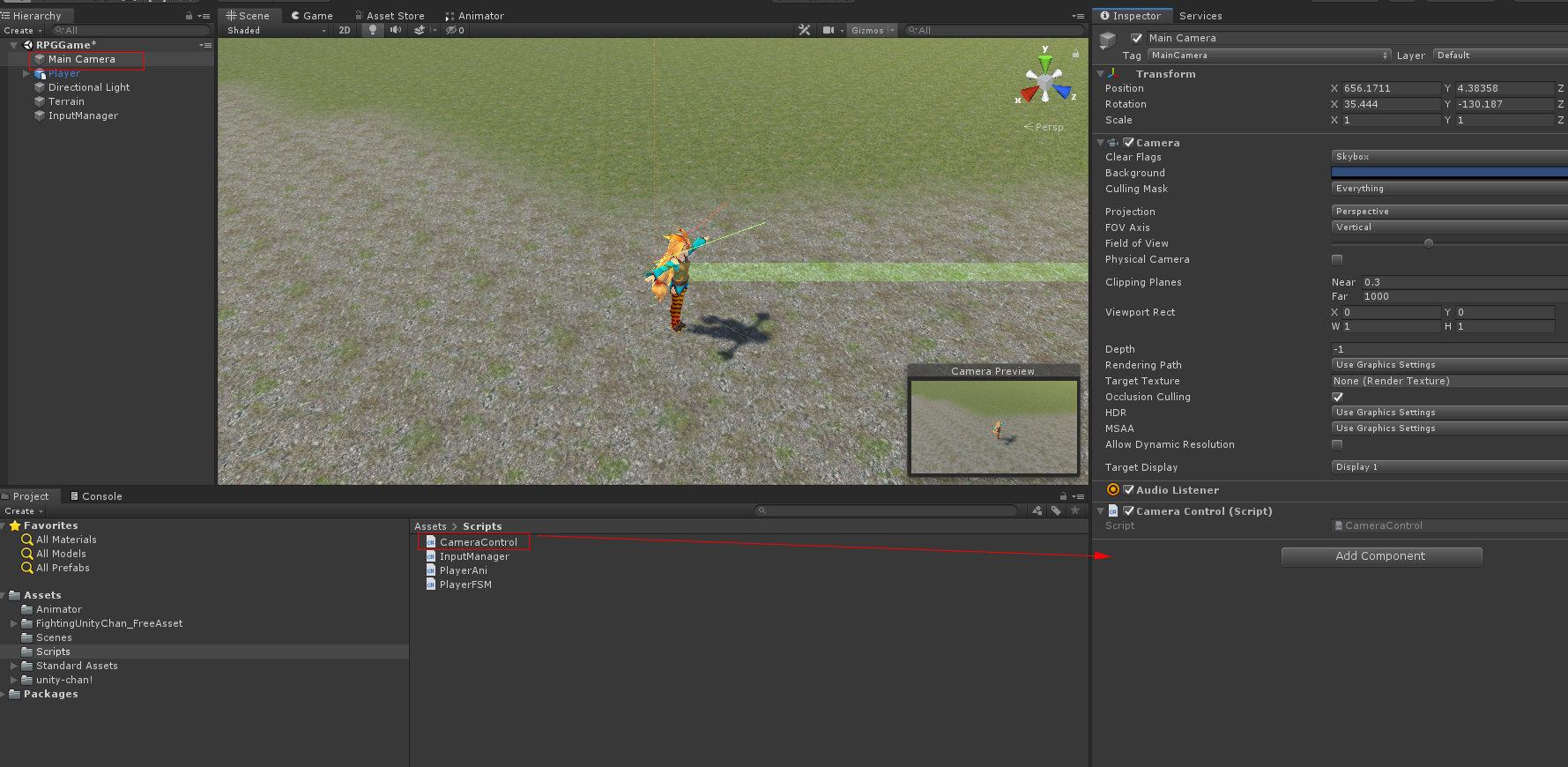Click the Transform component icon
The image size is (1568, 767).
(1115, 74)
